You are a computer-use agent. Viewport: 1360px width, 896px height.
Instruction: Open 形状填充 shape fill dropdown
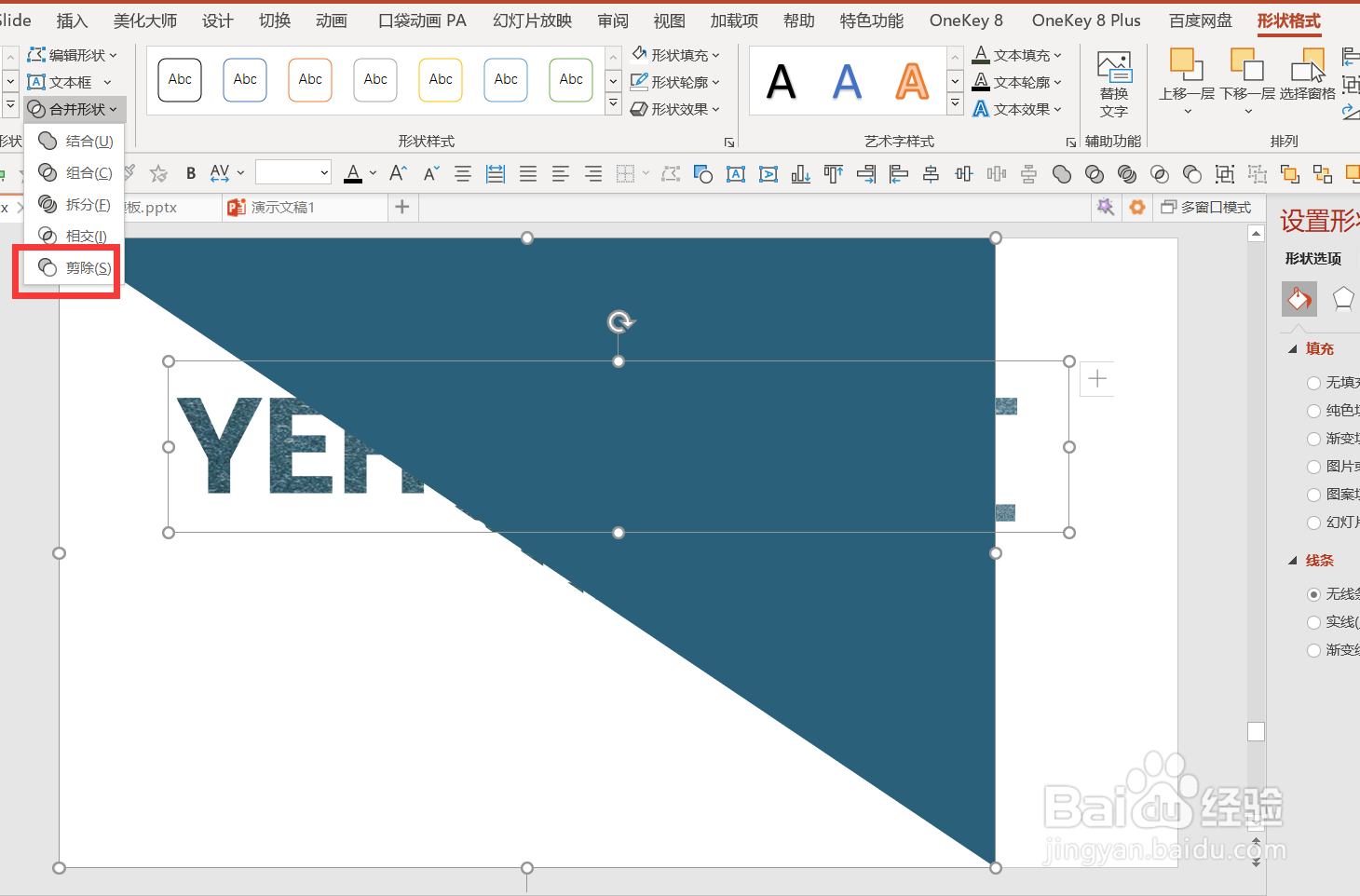[676, 55]
